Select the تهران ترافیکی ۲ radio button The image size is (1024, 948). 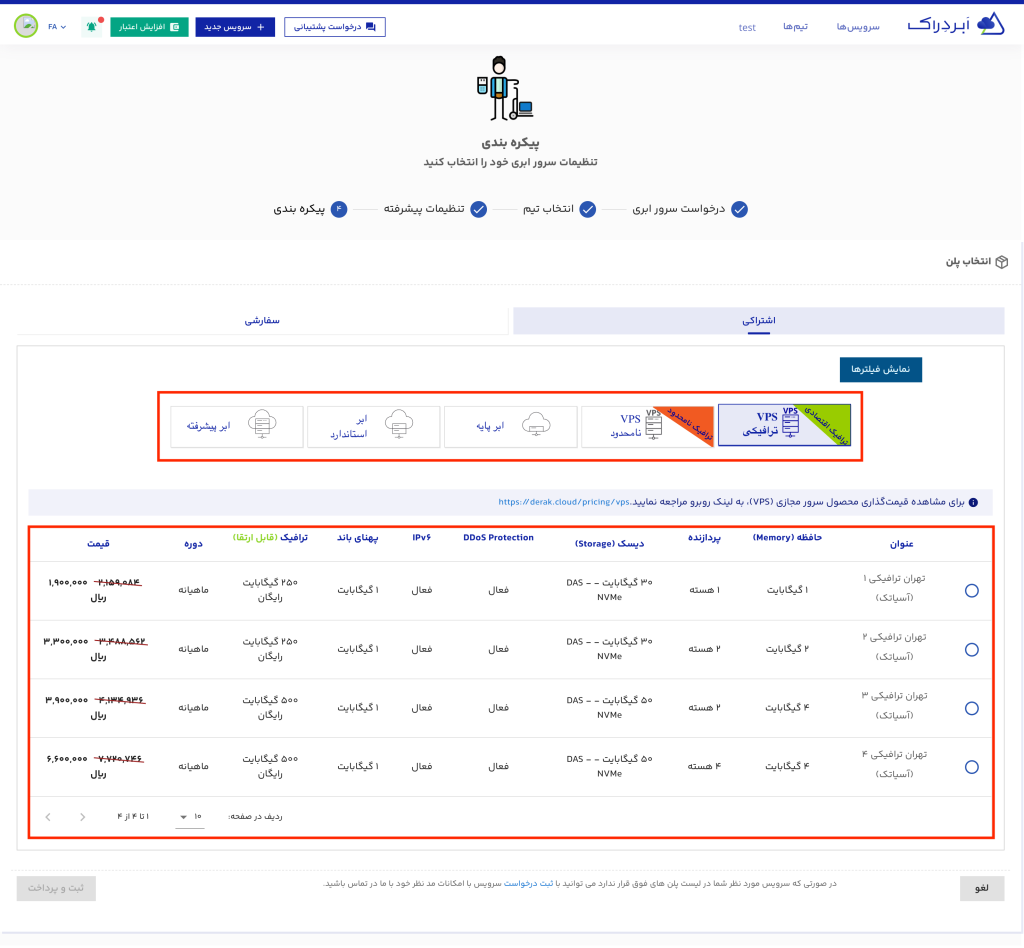971,650
